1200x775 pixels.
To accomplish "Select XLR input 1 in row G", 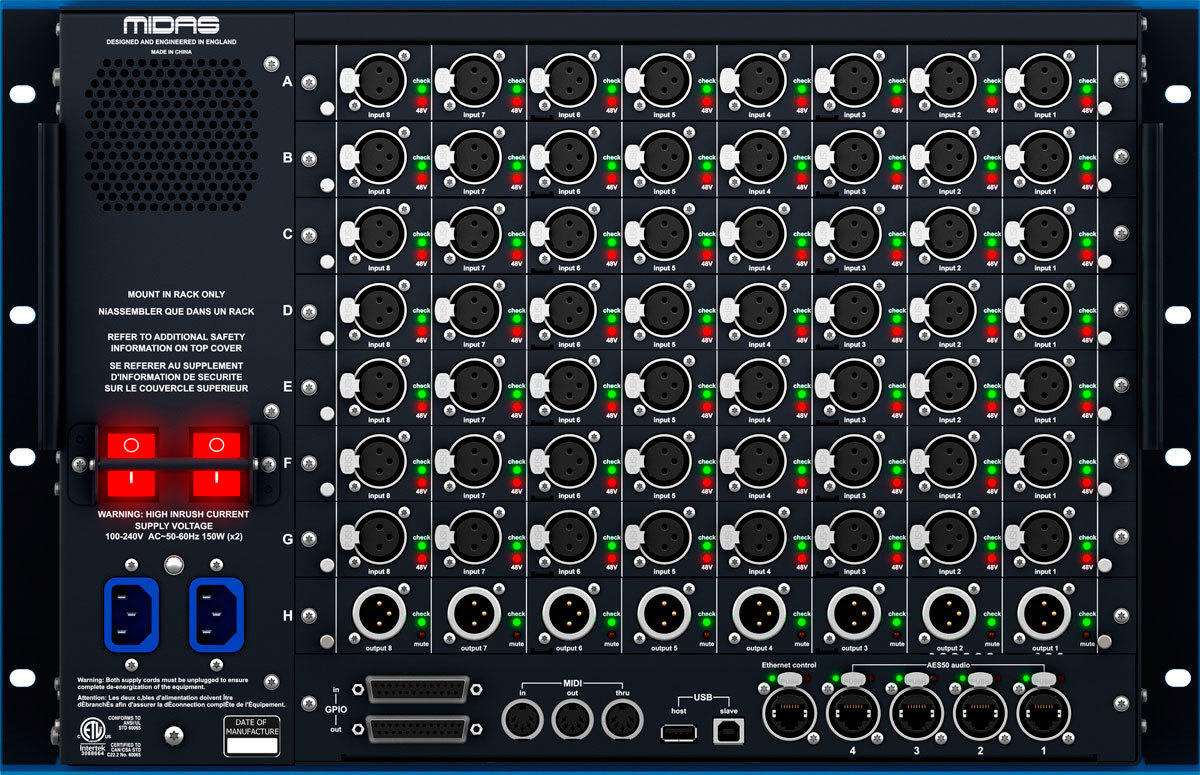I will point(1044,538).
